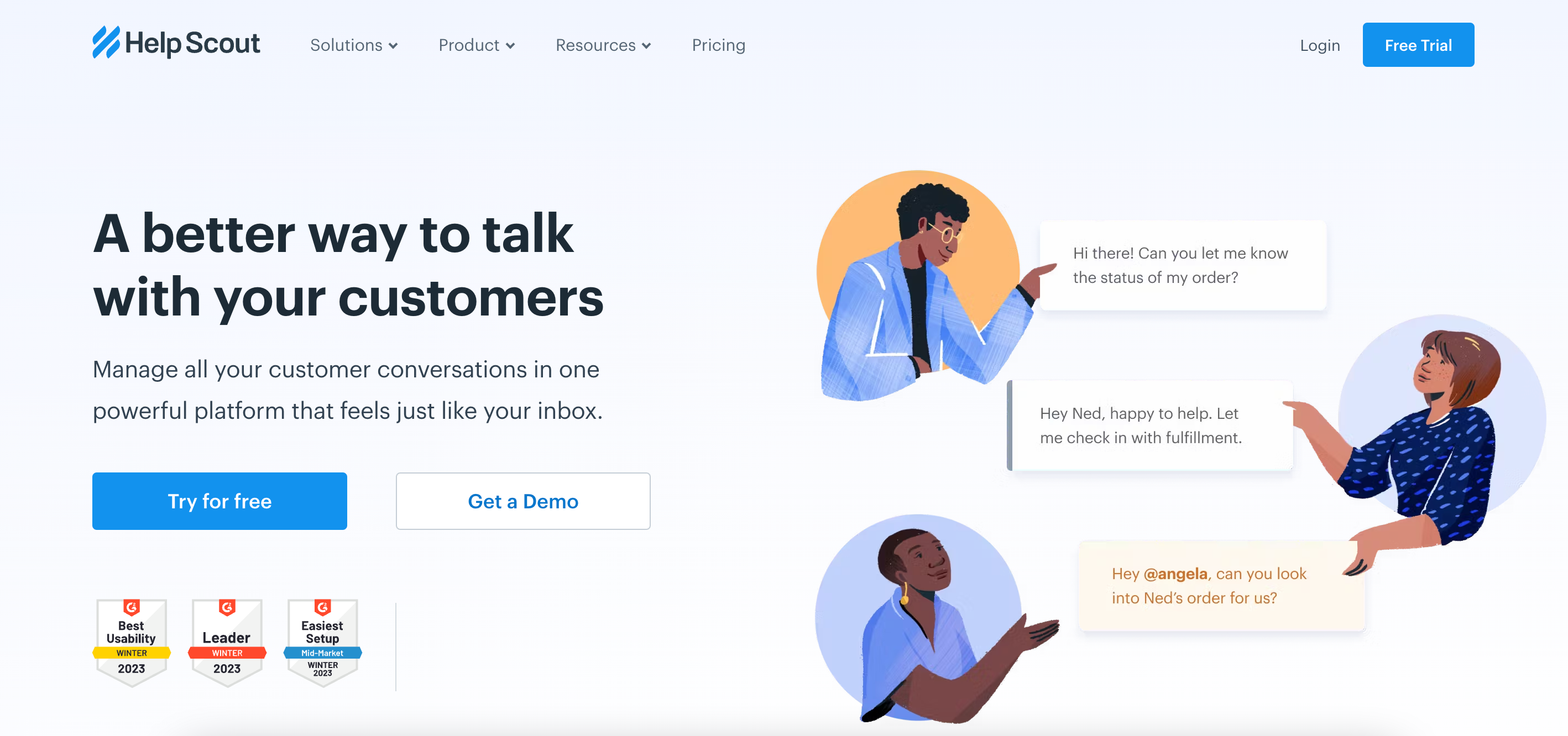Expand the Solutions dropdown menu
Screen dimensions: 1568x736
354,45
